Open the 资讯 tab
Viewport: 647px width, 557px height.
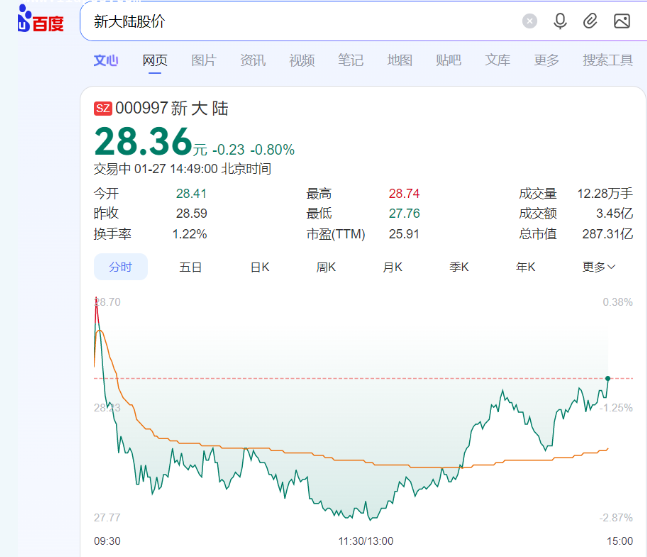(x=253, y=60)
